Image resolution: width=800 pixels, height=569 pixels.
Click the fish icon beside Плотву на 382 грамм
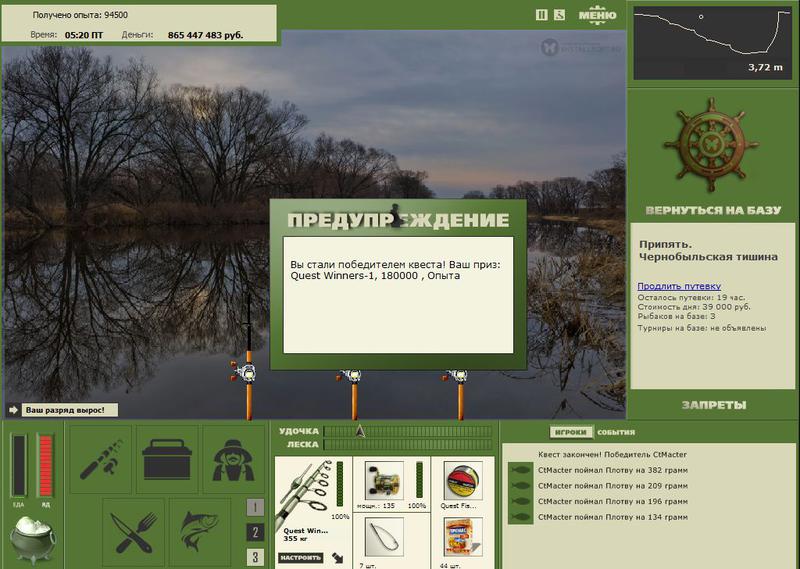pyautogui.click(x=520, y=470)
